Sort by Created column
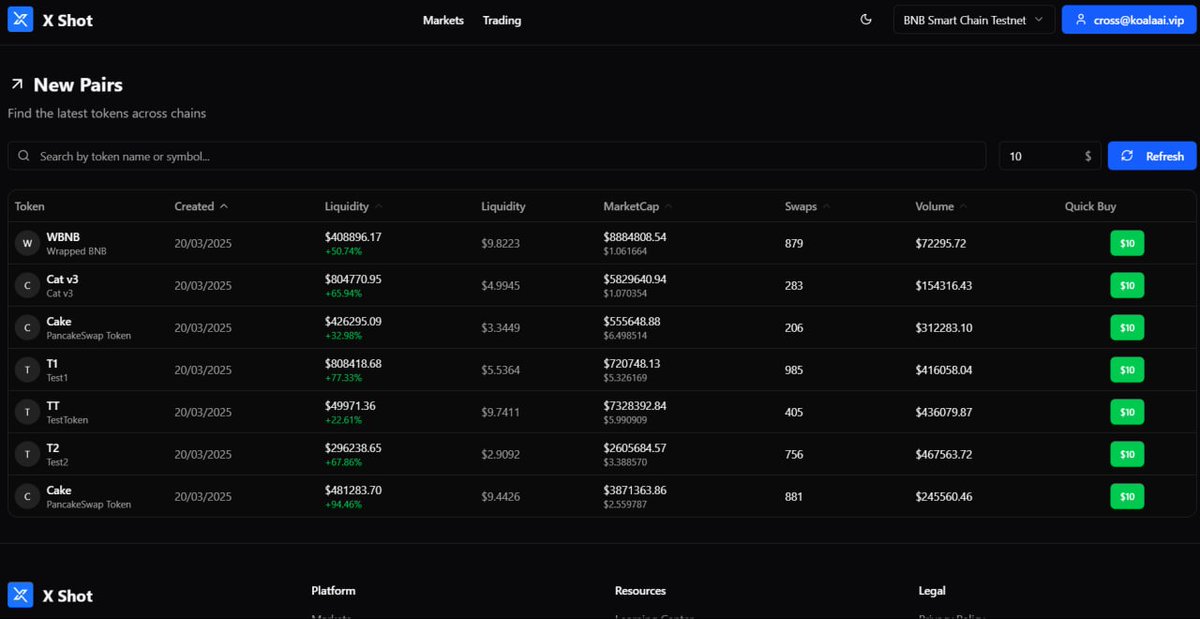The width and height of the screenshot is (1200, 619). (x=201, y=206)
